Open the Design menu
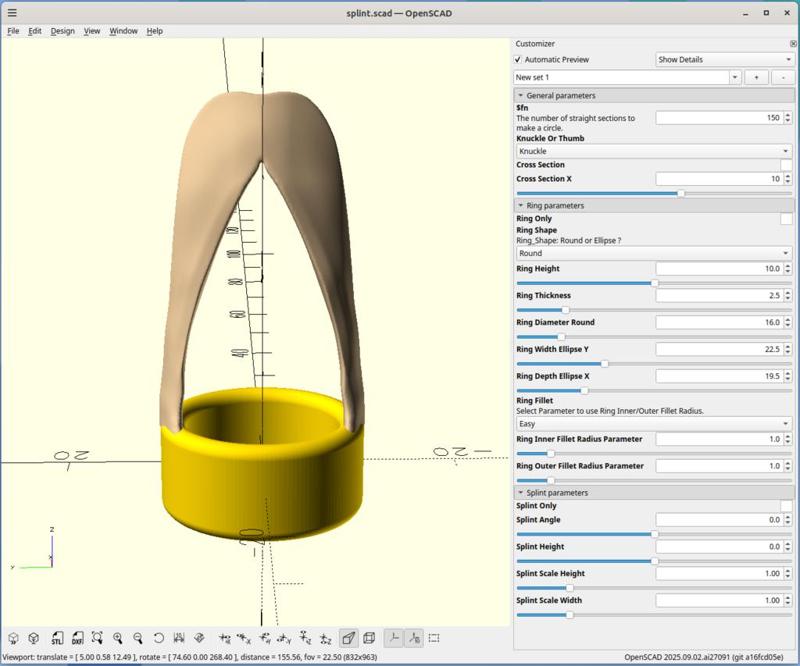 pos(62,31)
